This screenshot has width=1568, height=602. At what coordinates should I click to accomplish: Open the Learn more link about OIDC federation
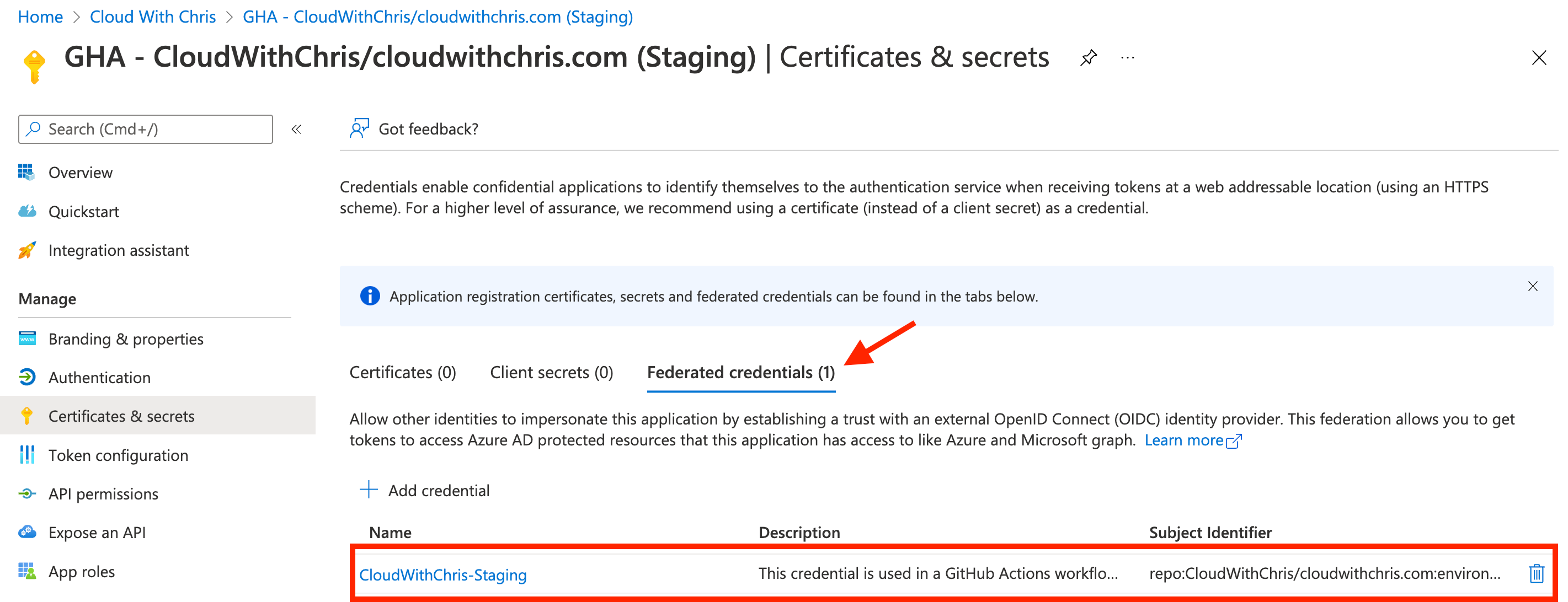click(1185, 439)
